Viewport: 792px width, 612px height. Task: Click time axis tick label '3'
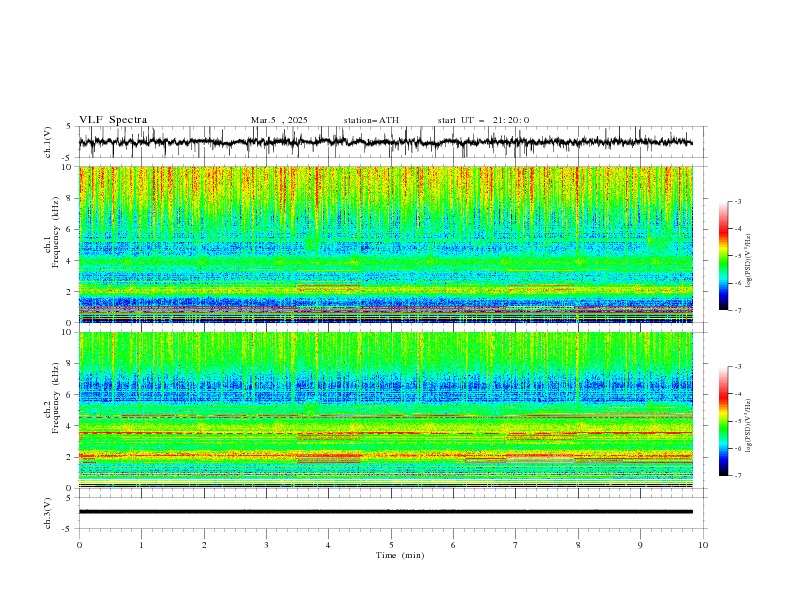(x=266, y=545)
